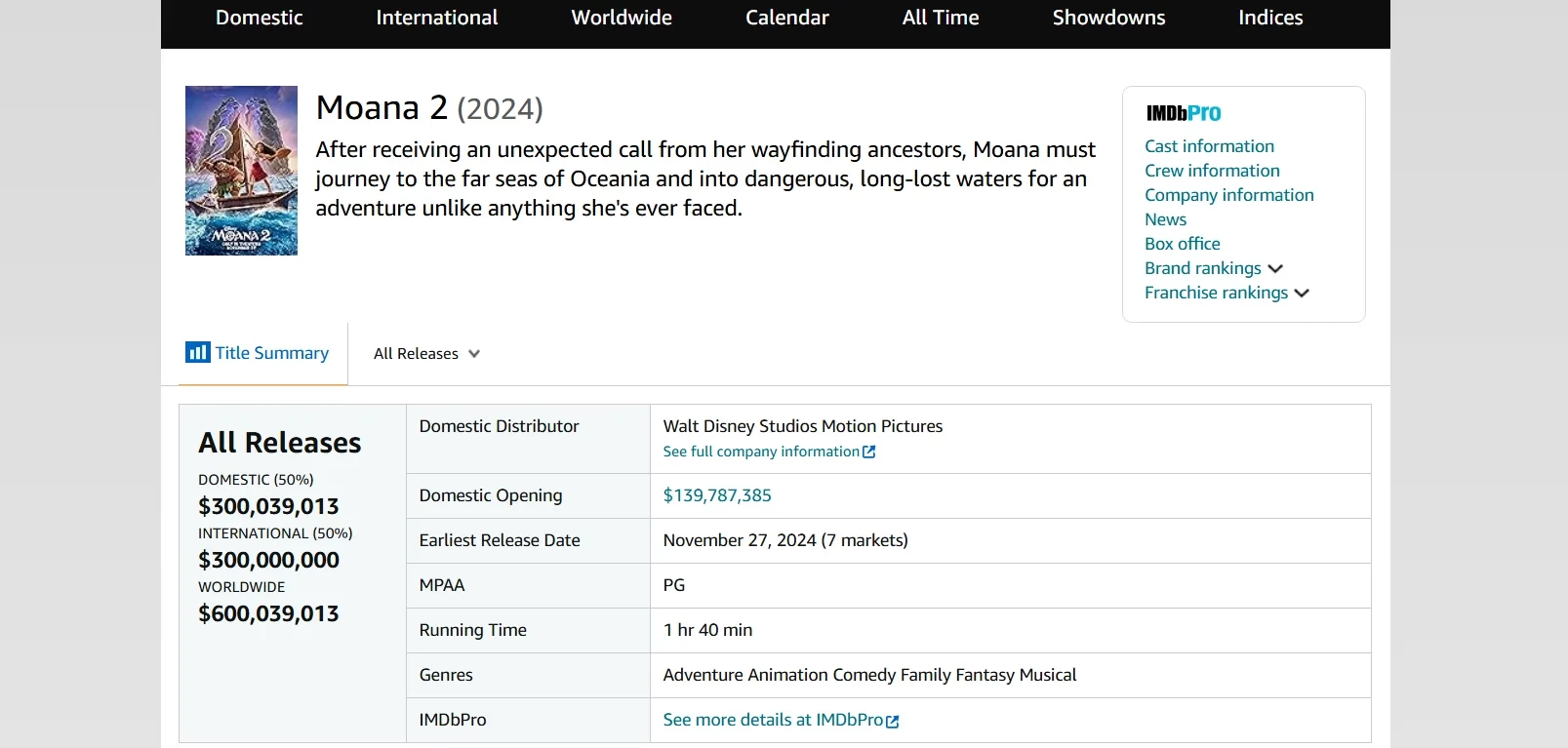Visit the Box office link
This screenshot has width=1568, height=748.
pyautogui.click(x=1182, y=244)
